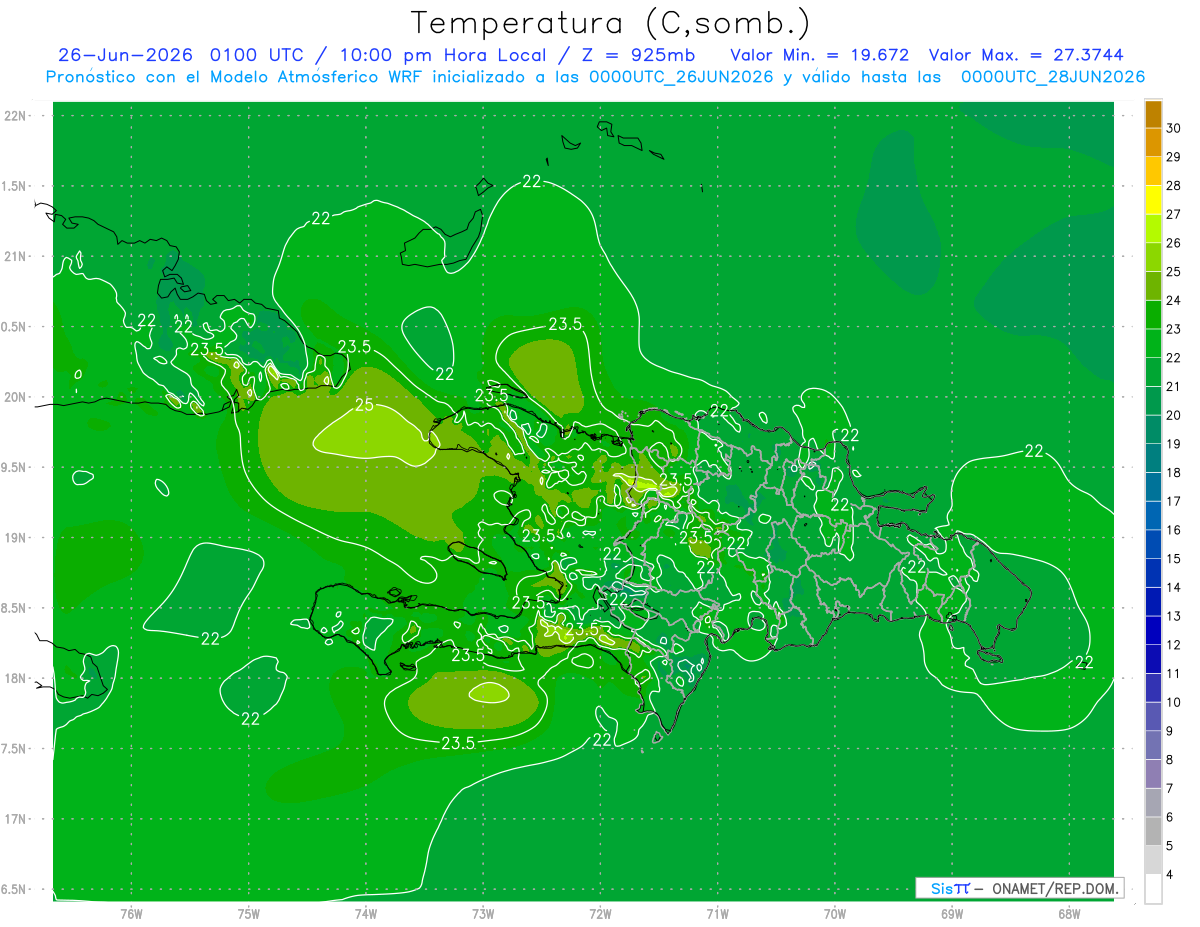Click the valid-until time "0000UTC_28JUN2026"
The height and width of the screenshot is (927, 1200).
coord(1053,77)
